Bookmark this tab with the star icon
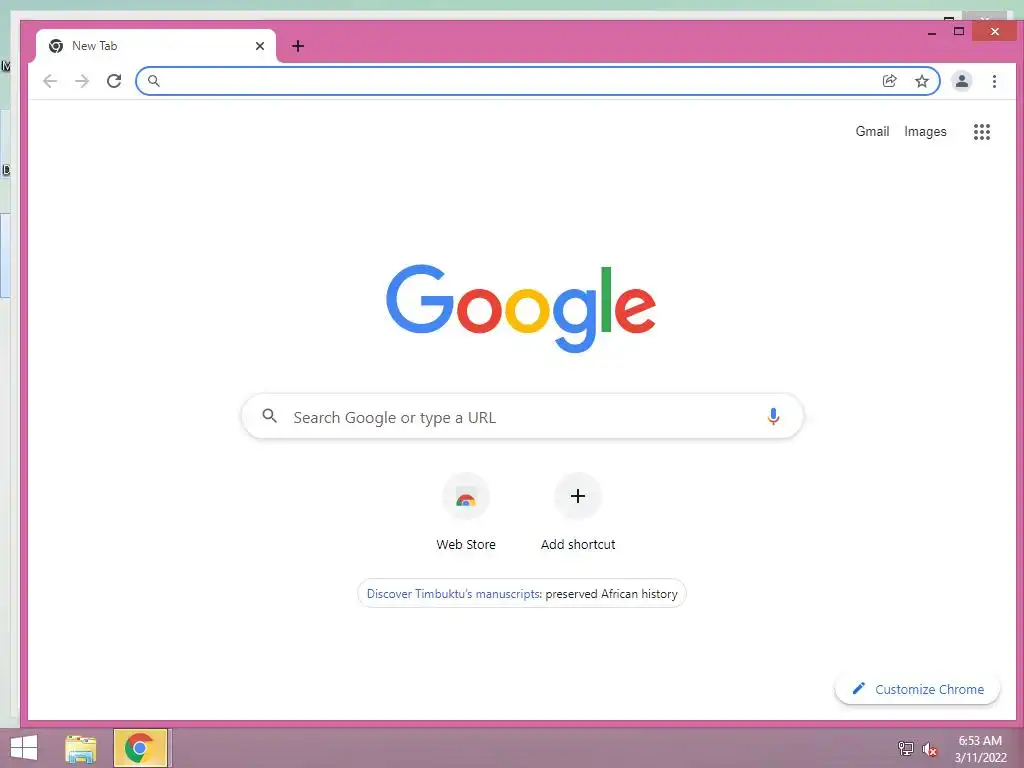The image size is (1024, 768). 921,81
